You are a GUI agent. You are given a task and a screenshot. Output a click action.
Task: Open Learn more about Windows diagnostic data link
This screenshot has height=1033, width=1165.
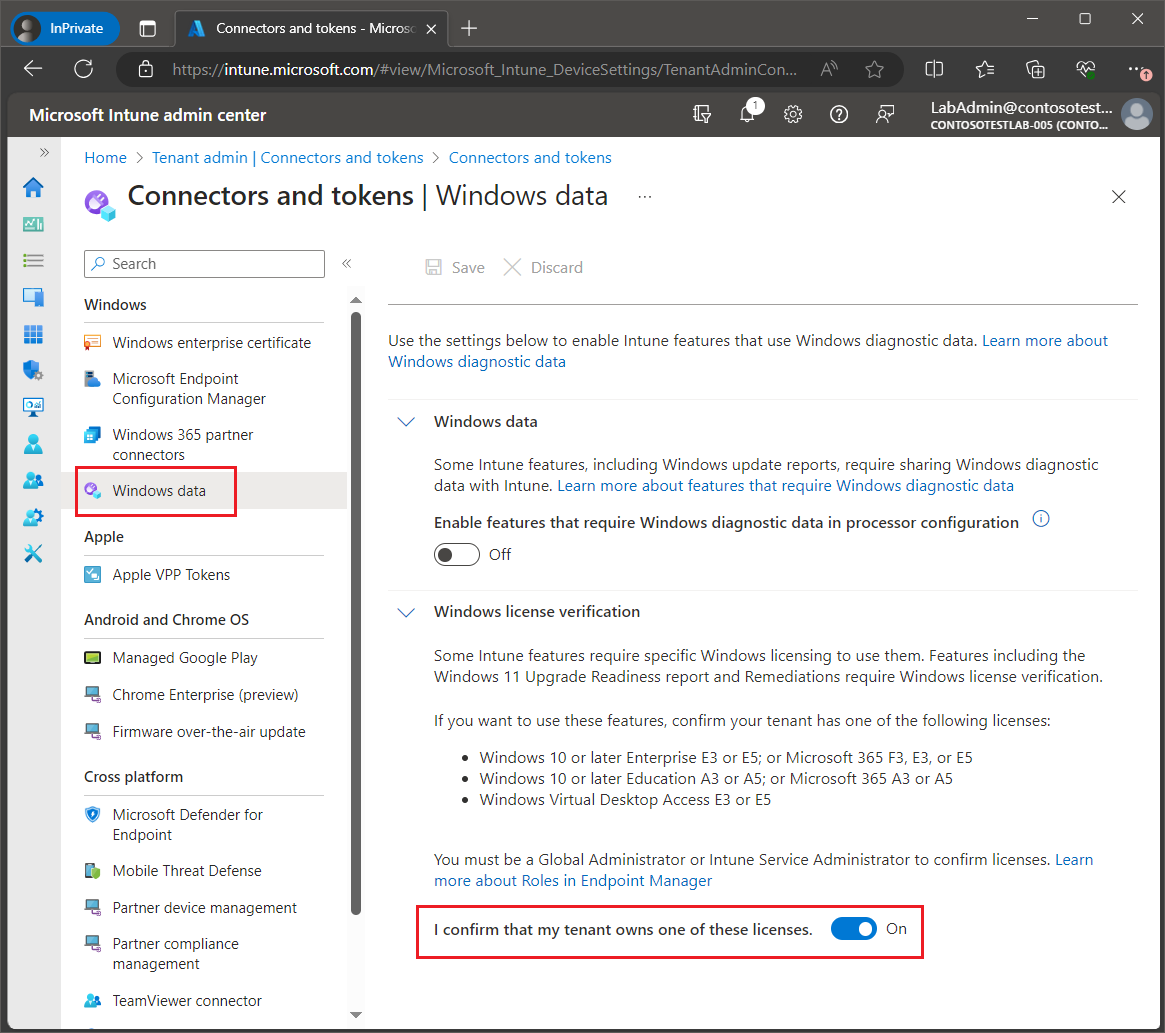point(747,351)
